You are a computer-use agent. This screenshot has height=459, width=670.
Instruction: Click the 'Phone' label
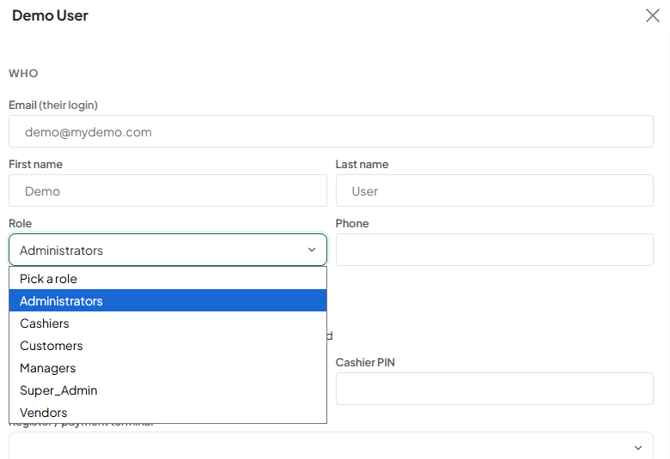point(352,224)
